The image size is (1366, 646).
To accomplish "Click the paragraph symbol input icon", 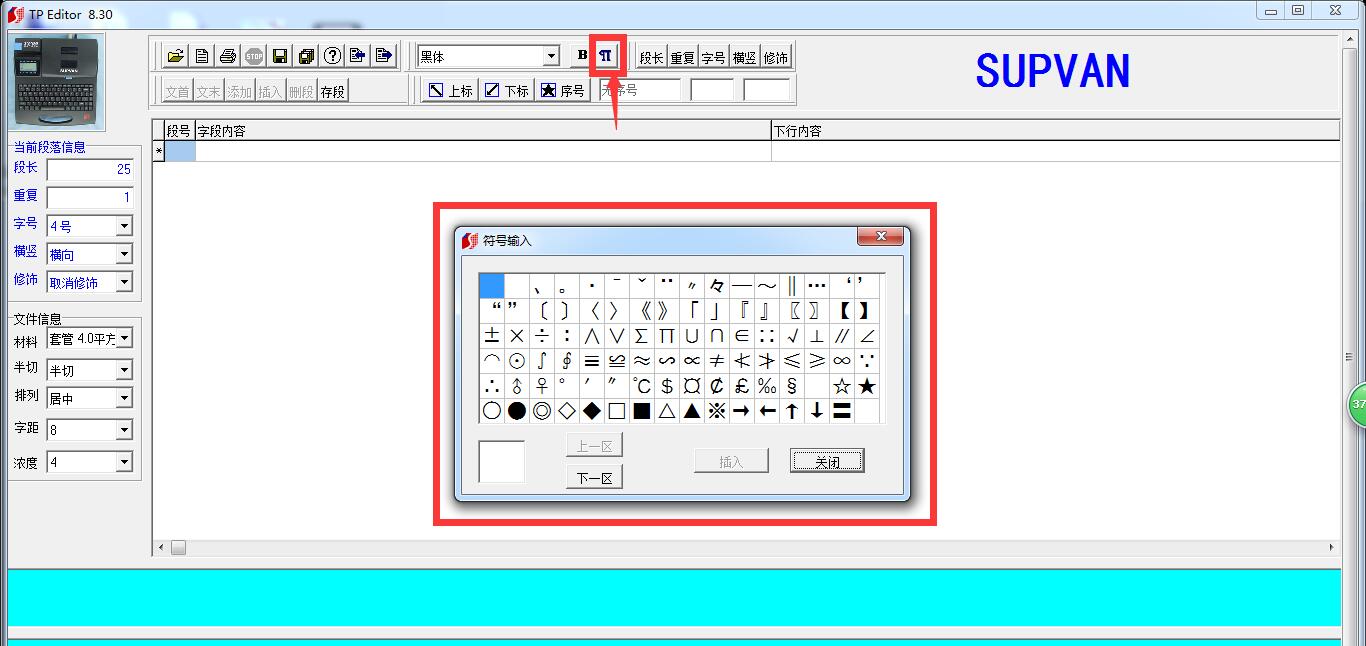I will point(606,56).
